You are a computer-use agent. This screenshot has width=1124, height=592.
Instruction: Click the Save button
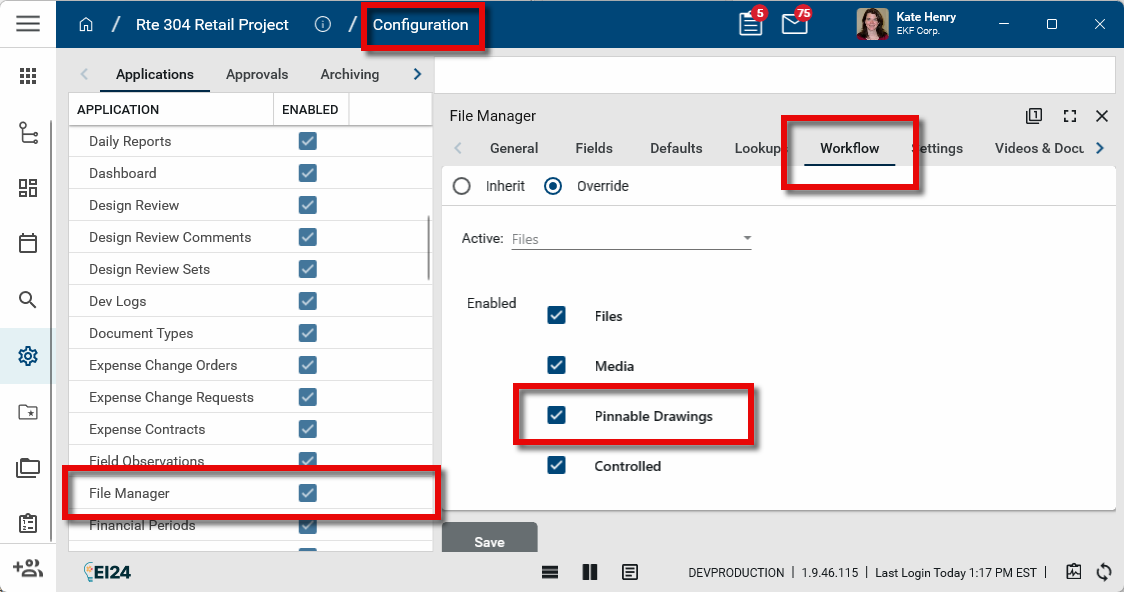(489, 541)
